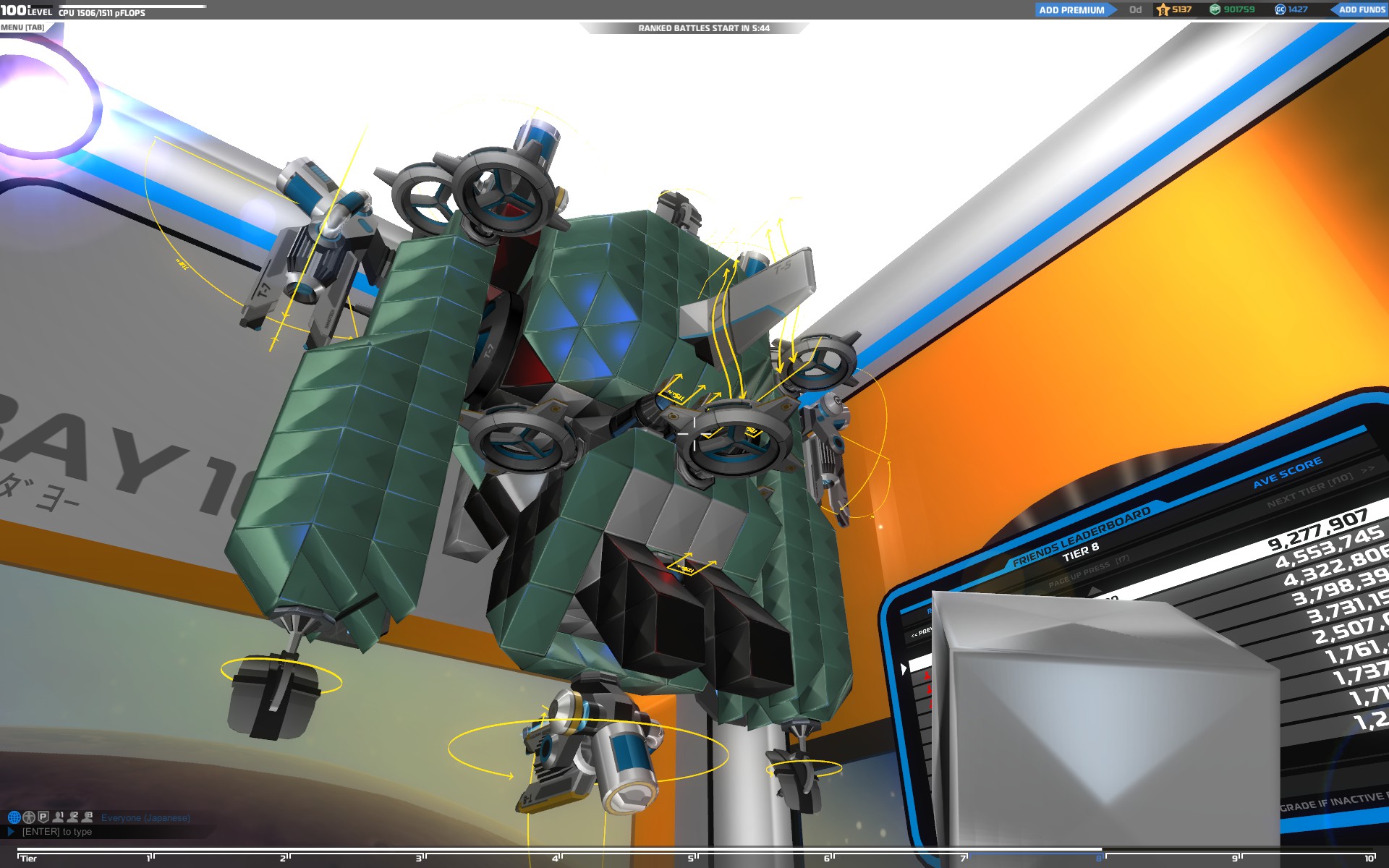
Task: Select the human figure chat channel icon
Action: click(x=29, y=817)
